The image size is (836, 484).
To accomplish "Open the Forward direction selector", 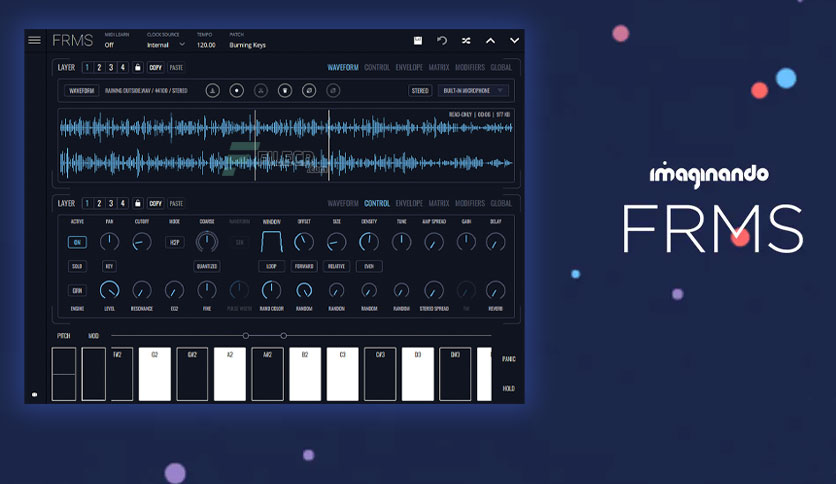I will [x=304, y=266].
